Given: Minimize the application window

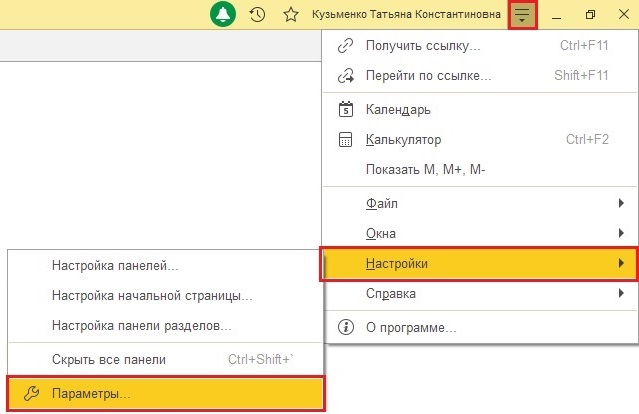Looking at the screenshot, I should (x=557, y=15).
